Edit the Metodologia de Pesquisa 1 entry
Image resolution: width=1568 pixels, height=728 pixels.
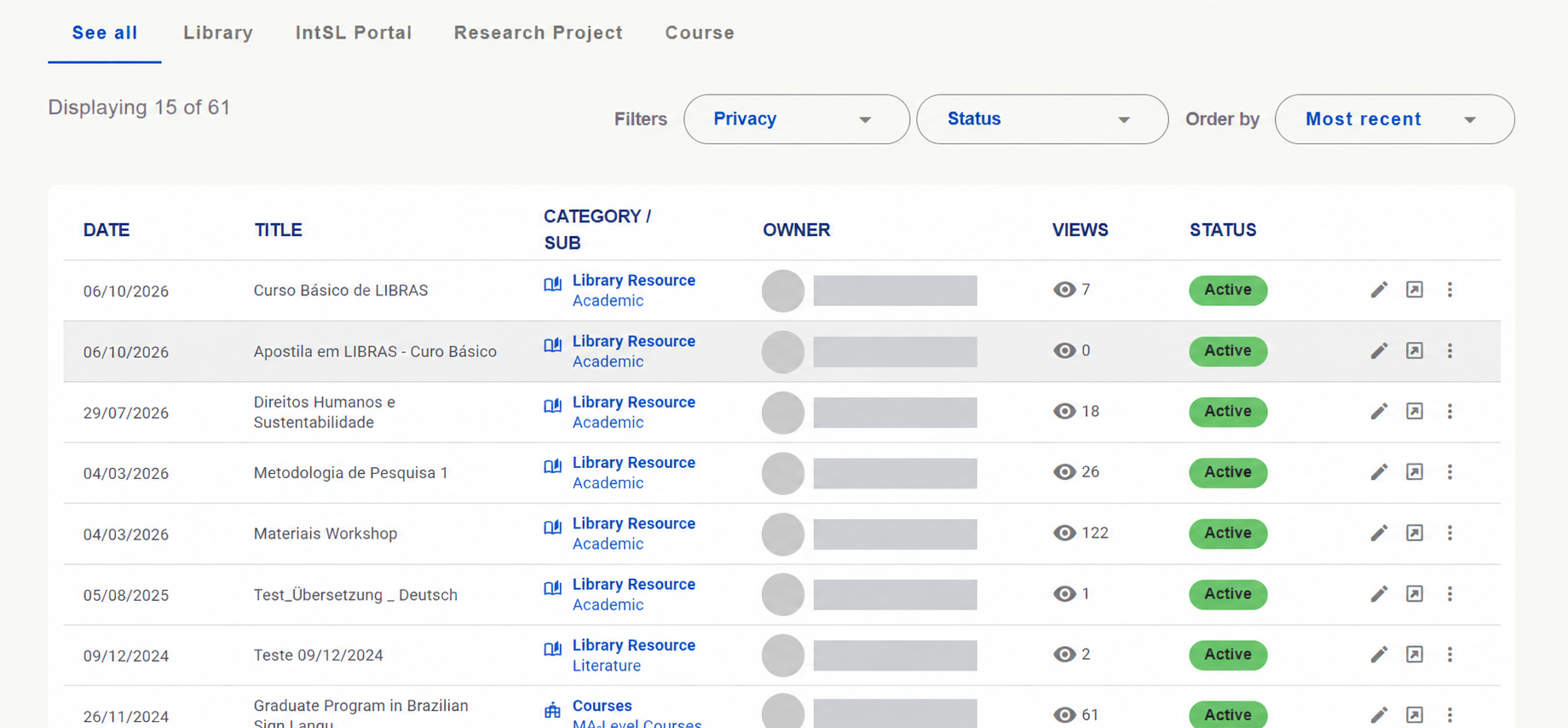click(1379, 472)
